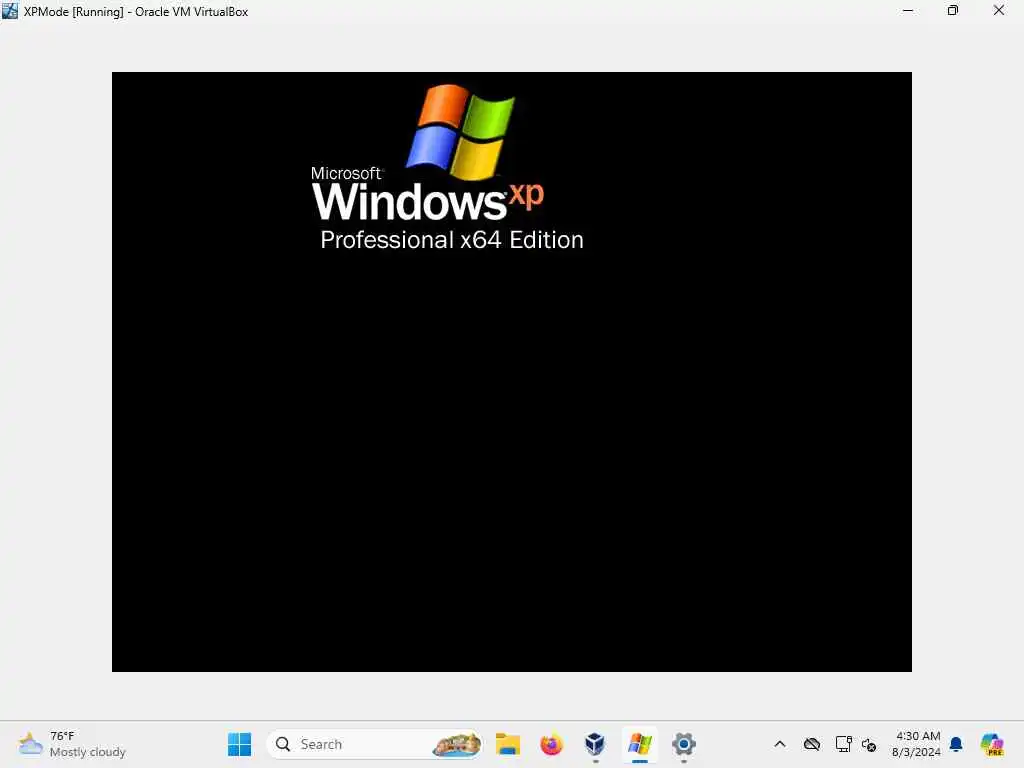The image size is (1024, 768).
Task: Open the notifications bell icon
Action: [956, 744]
